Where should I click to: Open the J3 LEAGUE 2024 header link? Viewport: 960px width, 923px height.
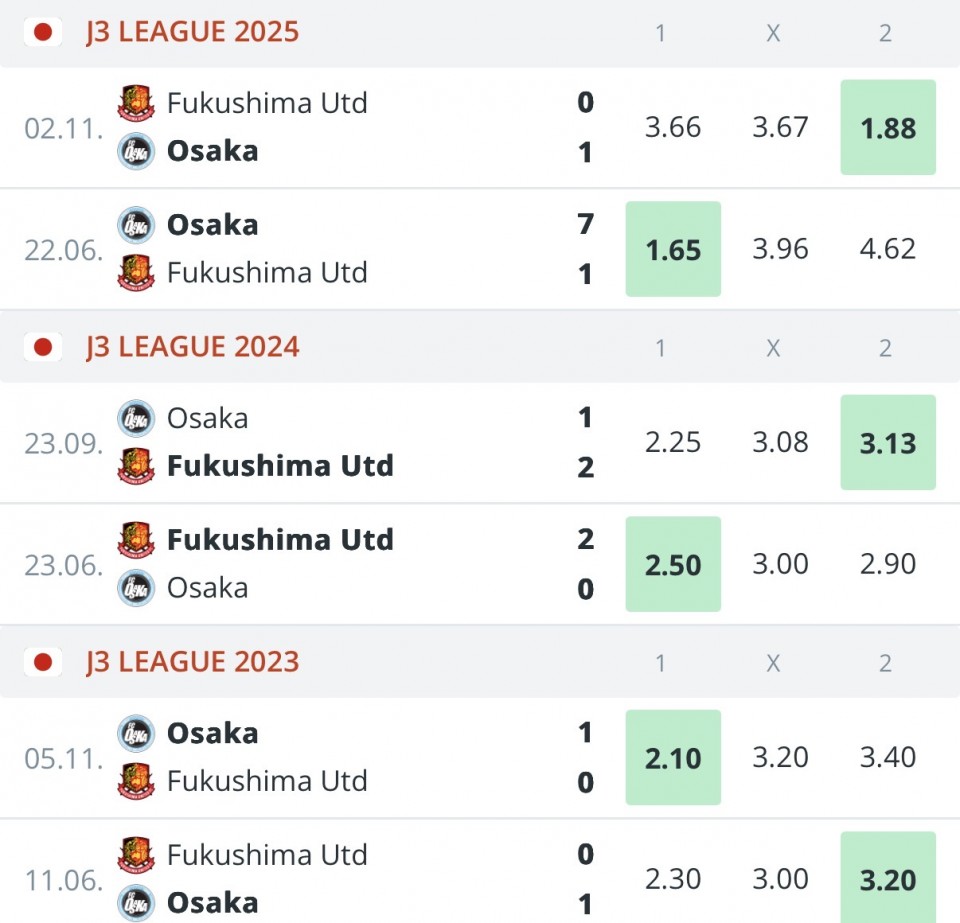pos(192,347)
